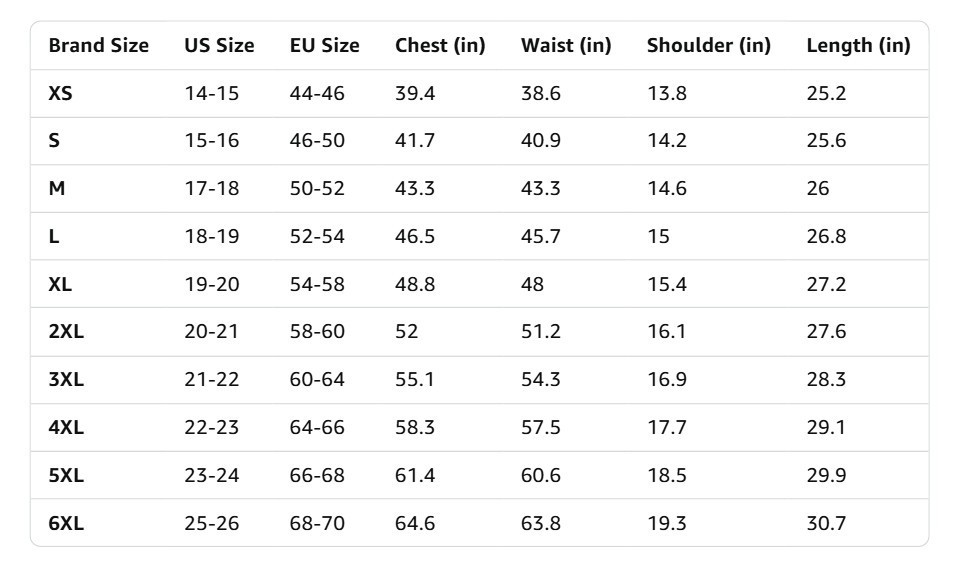Select the 6XL brand size row label
Viewport: 955px width, 583px height.
[66, 523]
